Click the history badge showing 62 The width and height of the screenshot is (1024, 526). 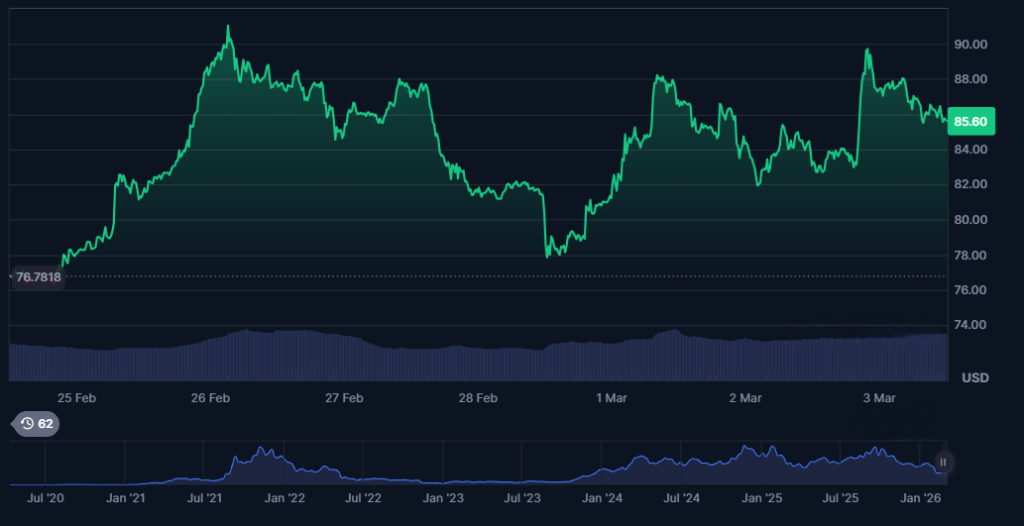37,424
